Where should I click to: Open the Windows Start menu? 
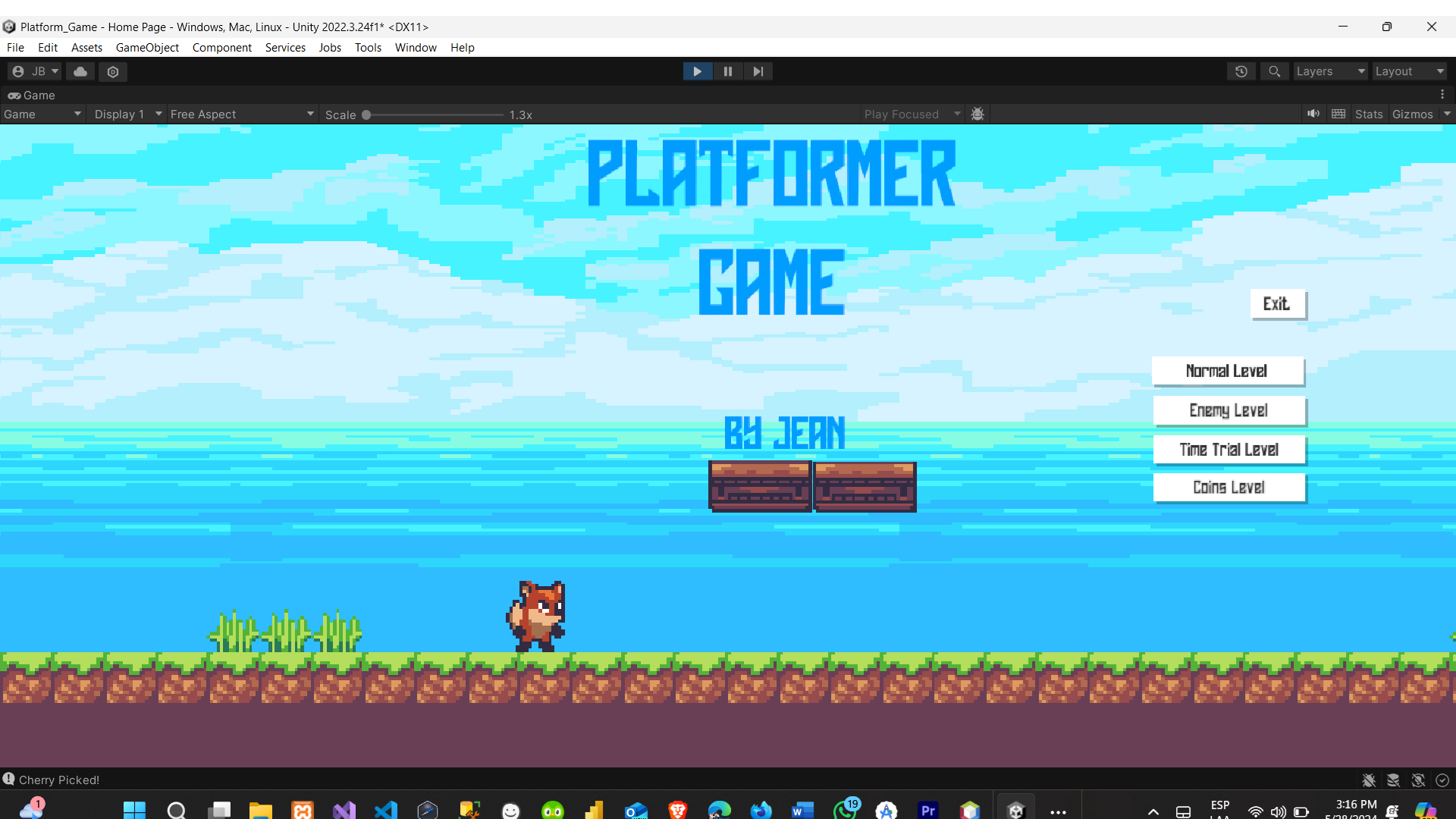tap(134, 810)
